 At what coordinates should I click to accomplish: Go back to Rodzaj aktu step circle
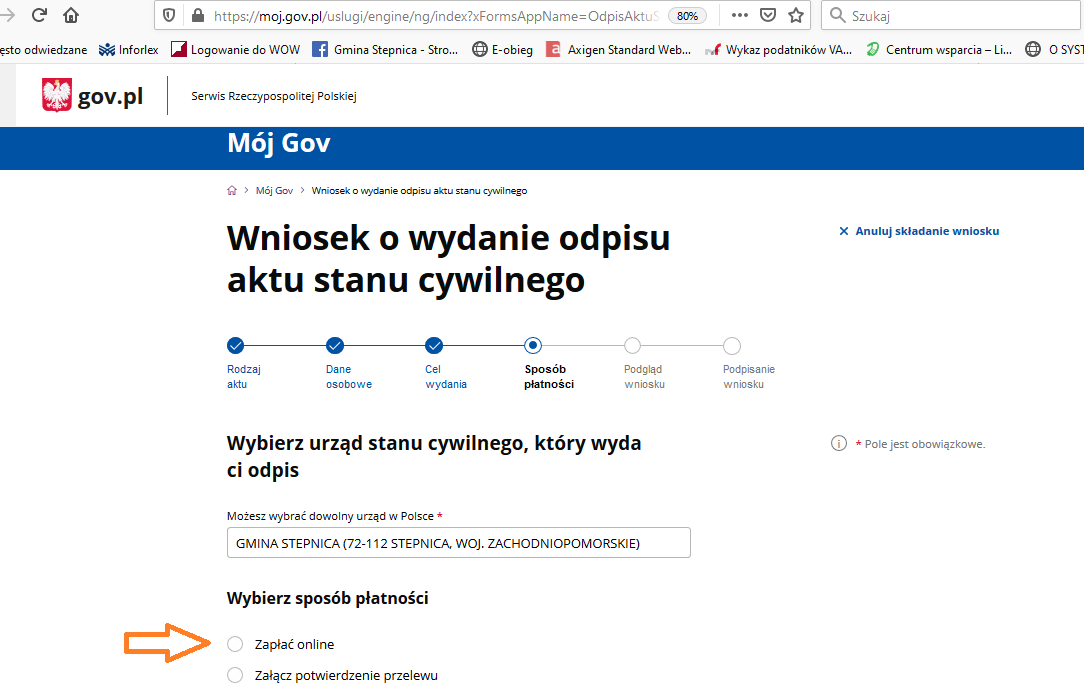point(235,345)
